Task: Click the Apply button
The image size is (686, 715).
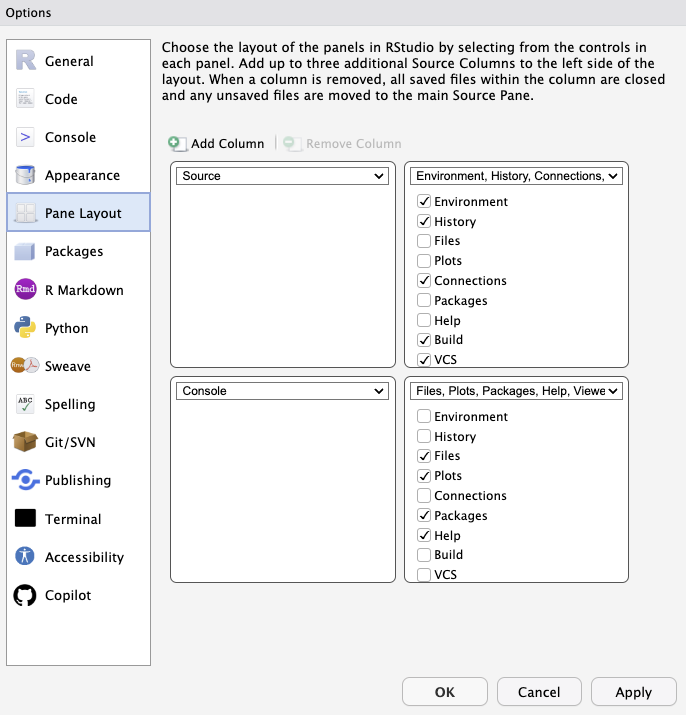Action: [634, 692]
